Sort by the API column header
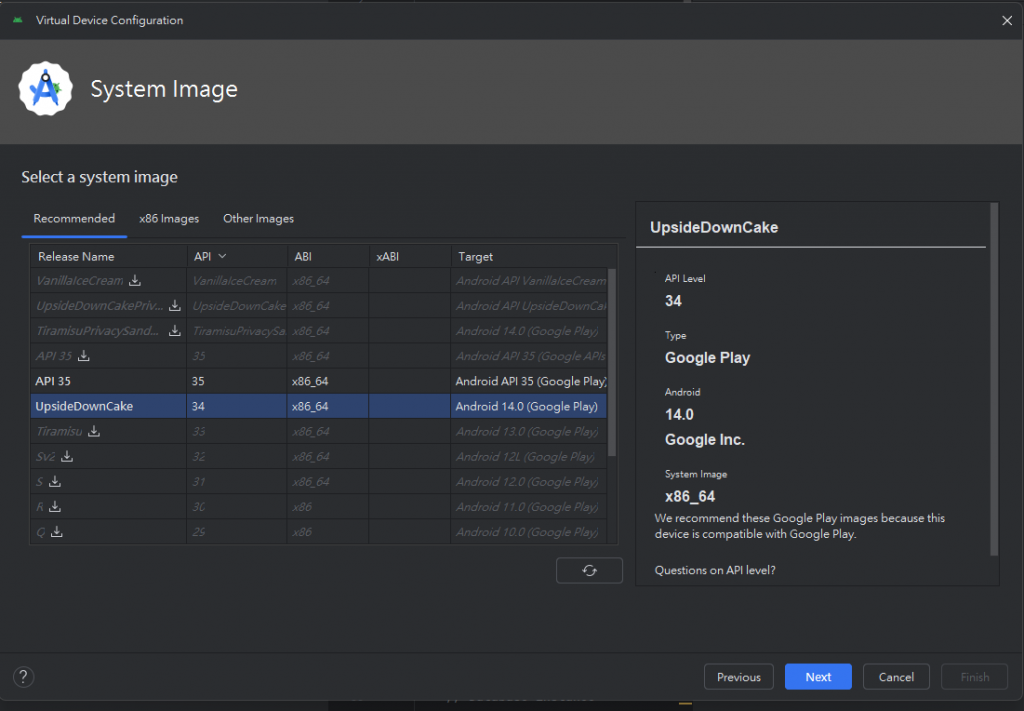 pos(210,257)
